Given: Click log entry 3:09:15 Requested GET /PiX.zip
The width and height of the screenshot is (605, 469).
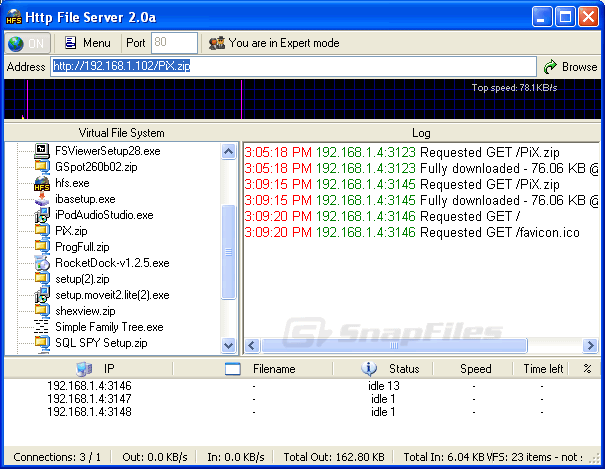Looking at the screenshot, I should pyautogui.click(x=402, y=184).
